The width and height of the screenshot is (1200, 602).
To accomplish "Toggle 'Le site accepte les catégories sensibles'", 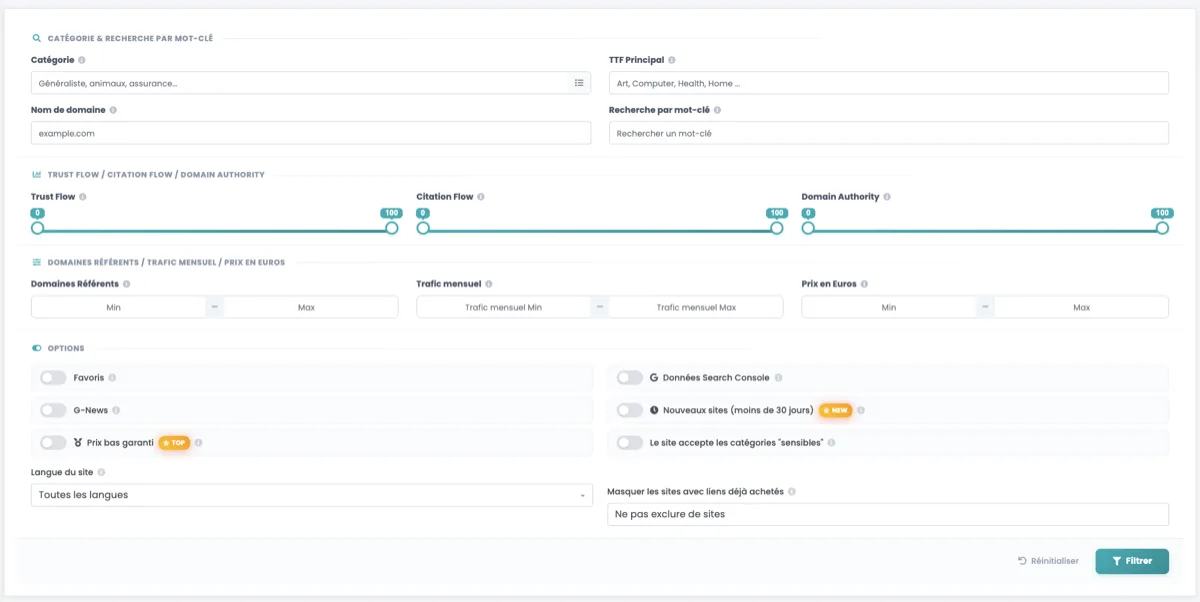I will 631,441.
